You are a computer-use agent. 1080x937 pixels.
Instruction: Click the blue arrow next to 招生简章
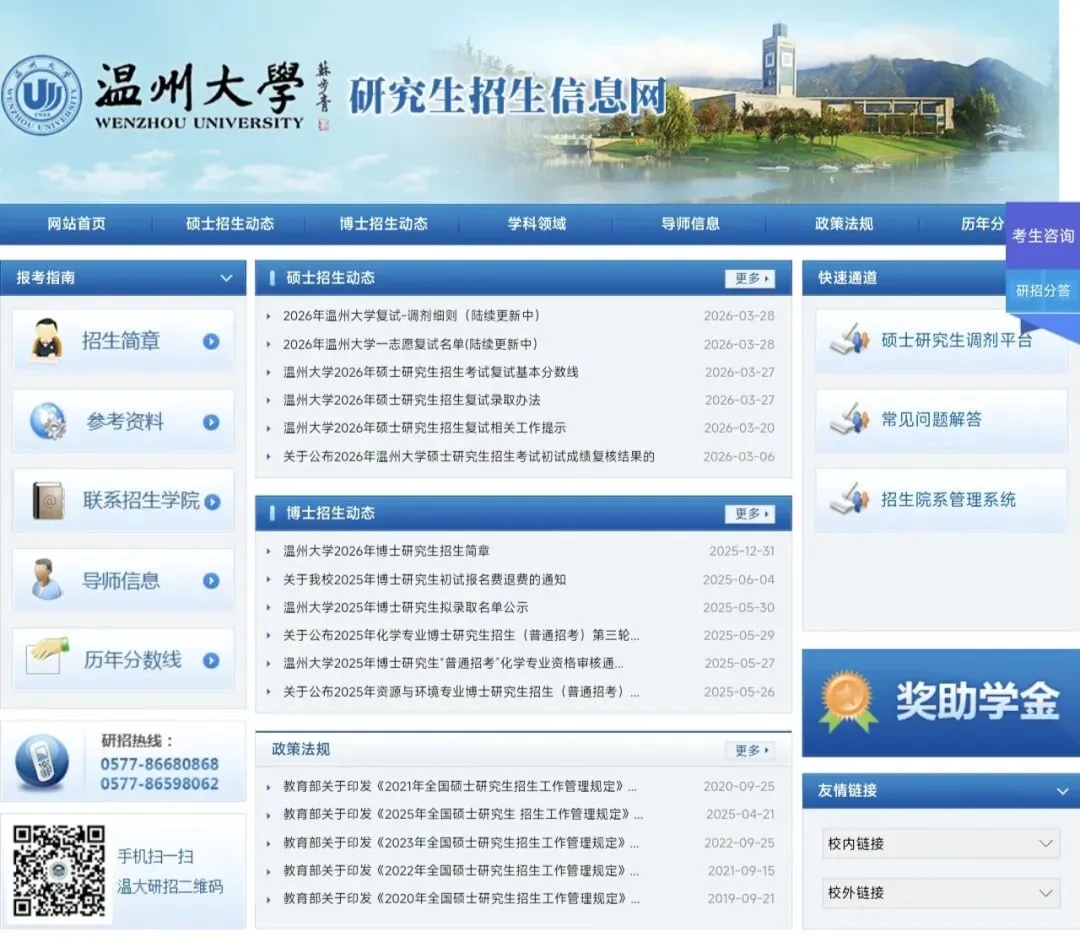tap(211, 341)
